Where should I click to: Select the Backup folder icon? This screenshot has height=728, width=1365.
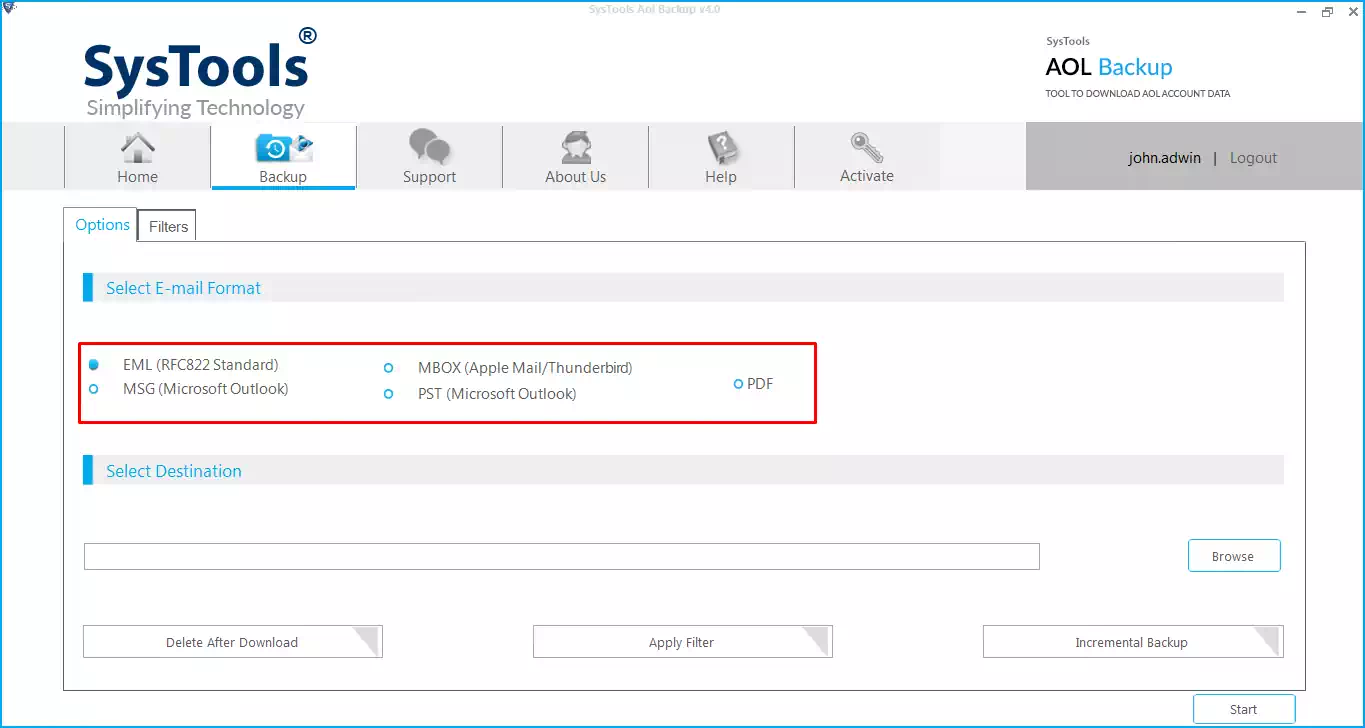pyautogui.click(x=284, y=147)
